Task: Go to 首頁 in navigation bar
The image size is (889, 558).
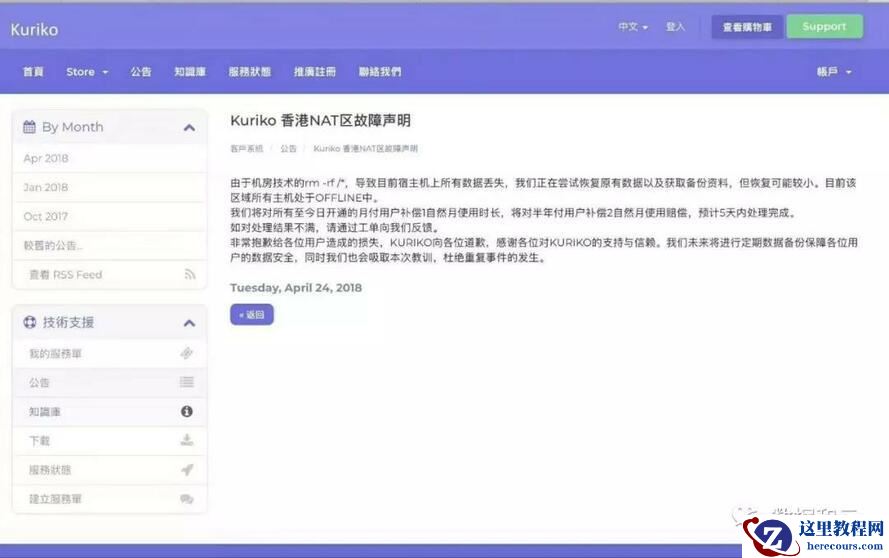Action: point(33,72)
